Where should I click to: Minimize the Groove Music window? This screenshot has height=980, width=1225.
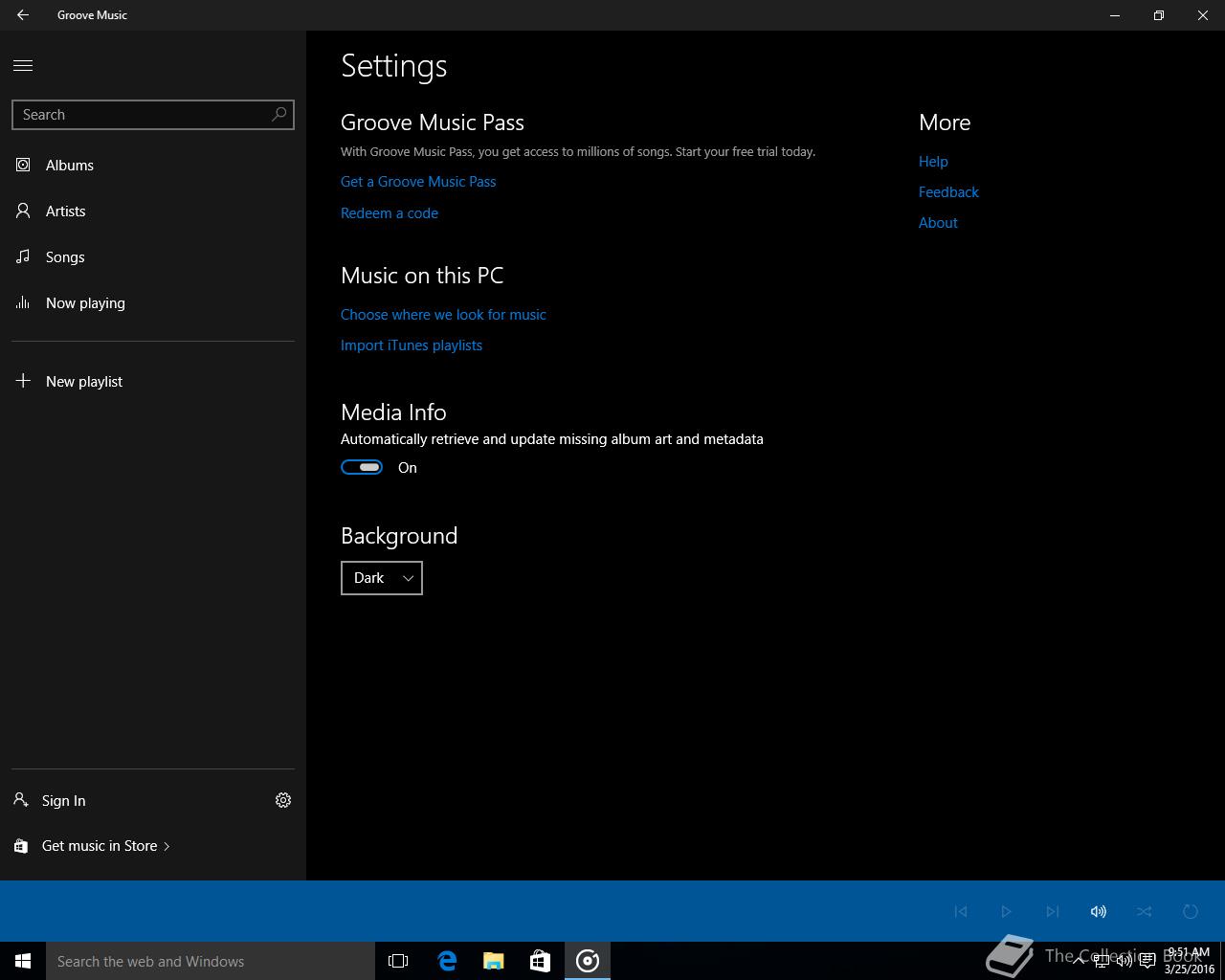click(x=1115, y=15)
